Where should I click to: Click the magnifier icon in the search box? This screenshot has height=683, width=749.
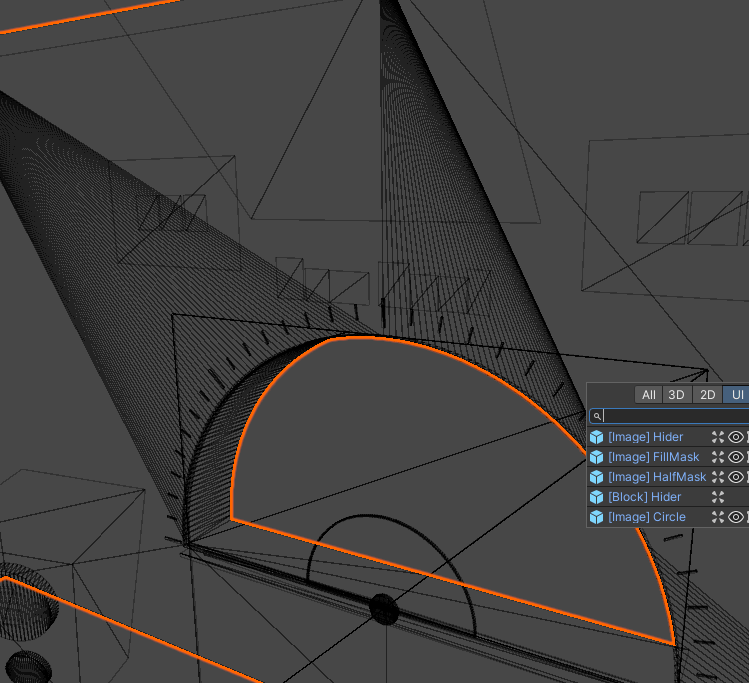[597, 416]
